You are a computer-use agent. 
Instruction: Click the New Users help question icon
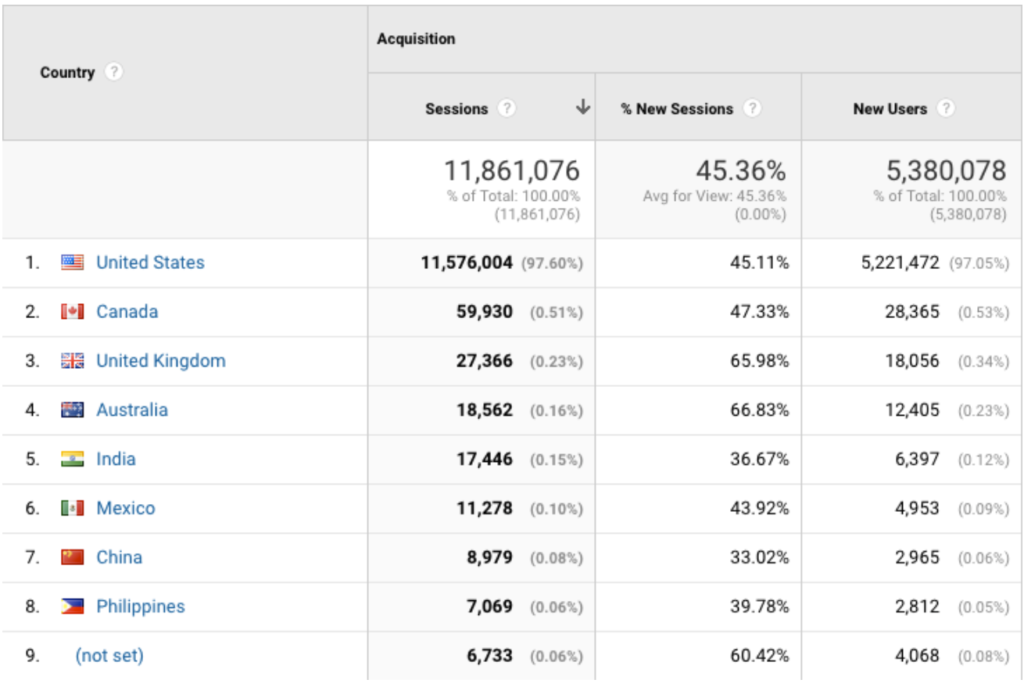point(945,109)
